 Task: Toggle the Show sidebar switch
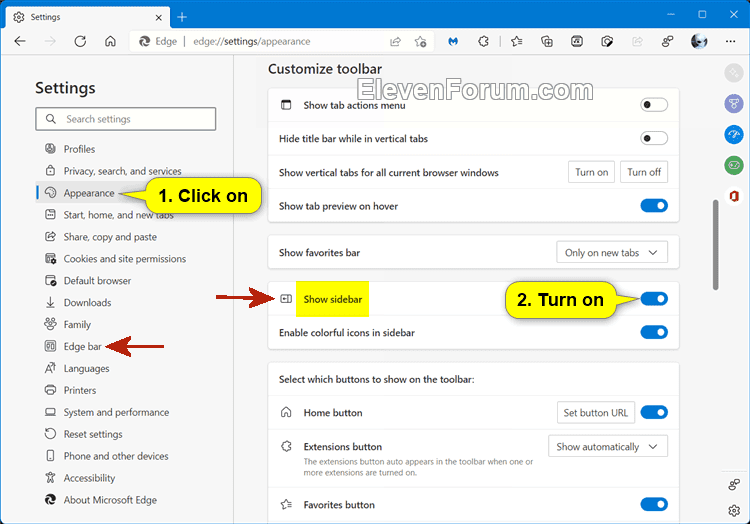(654, 299)
